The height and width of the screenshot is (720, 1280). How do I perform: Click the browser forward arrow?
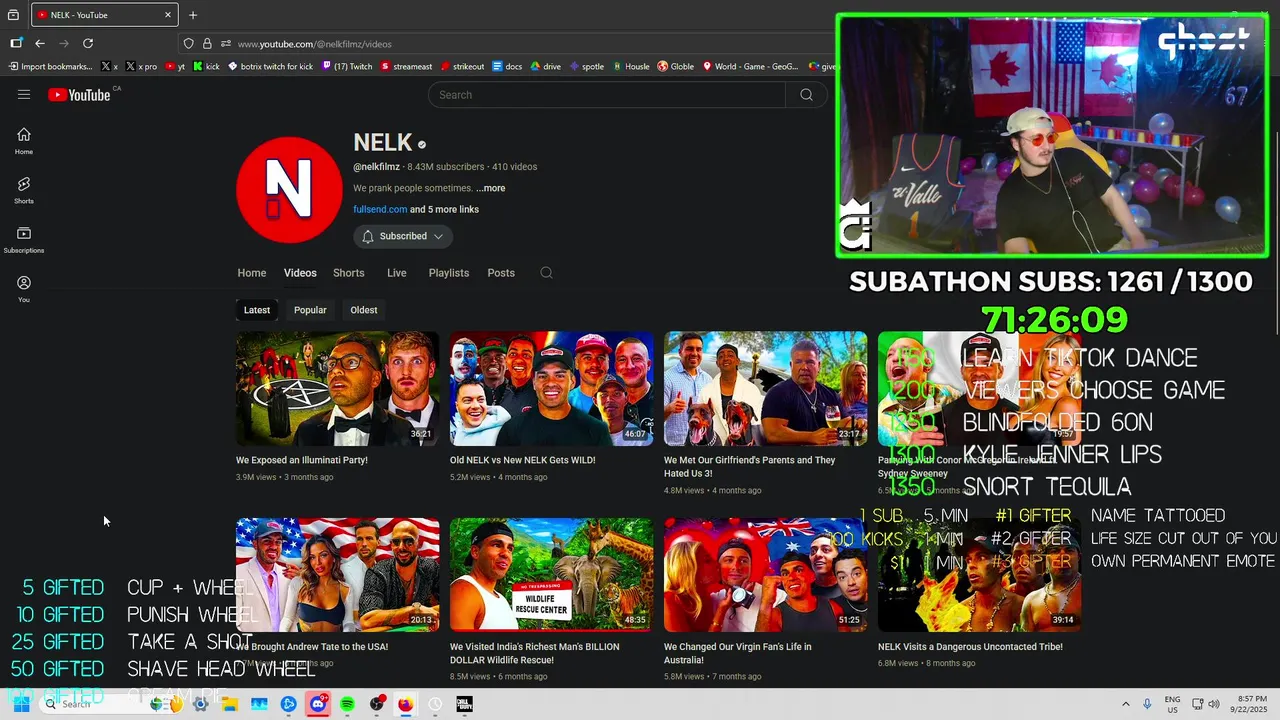(x=64, y=43)
